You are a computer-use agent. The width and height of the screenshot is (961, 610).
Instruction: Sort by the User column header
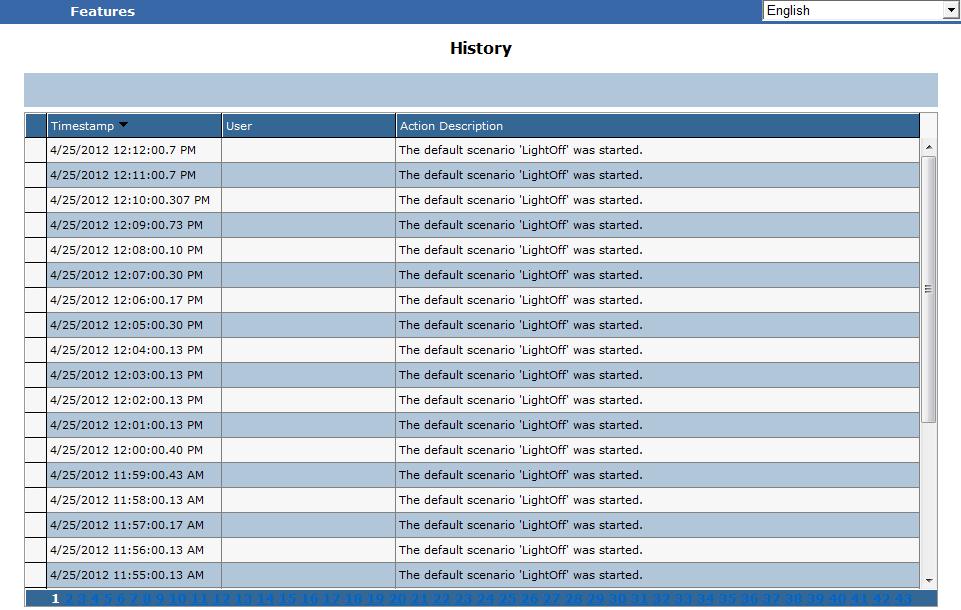308,126
